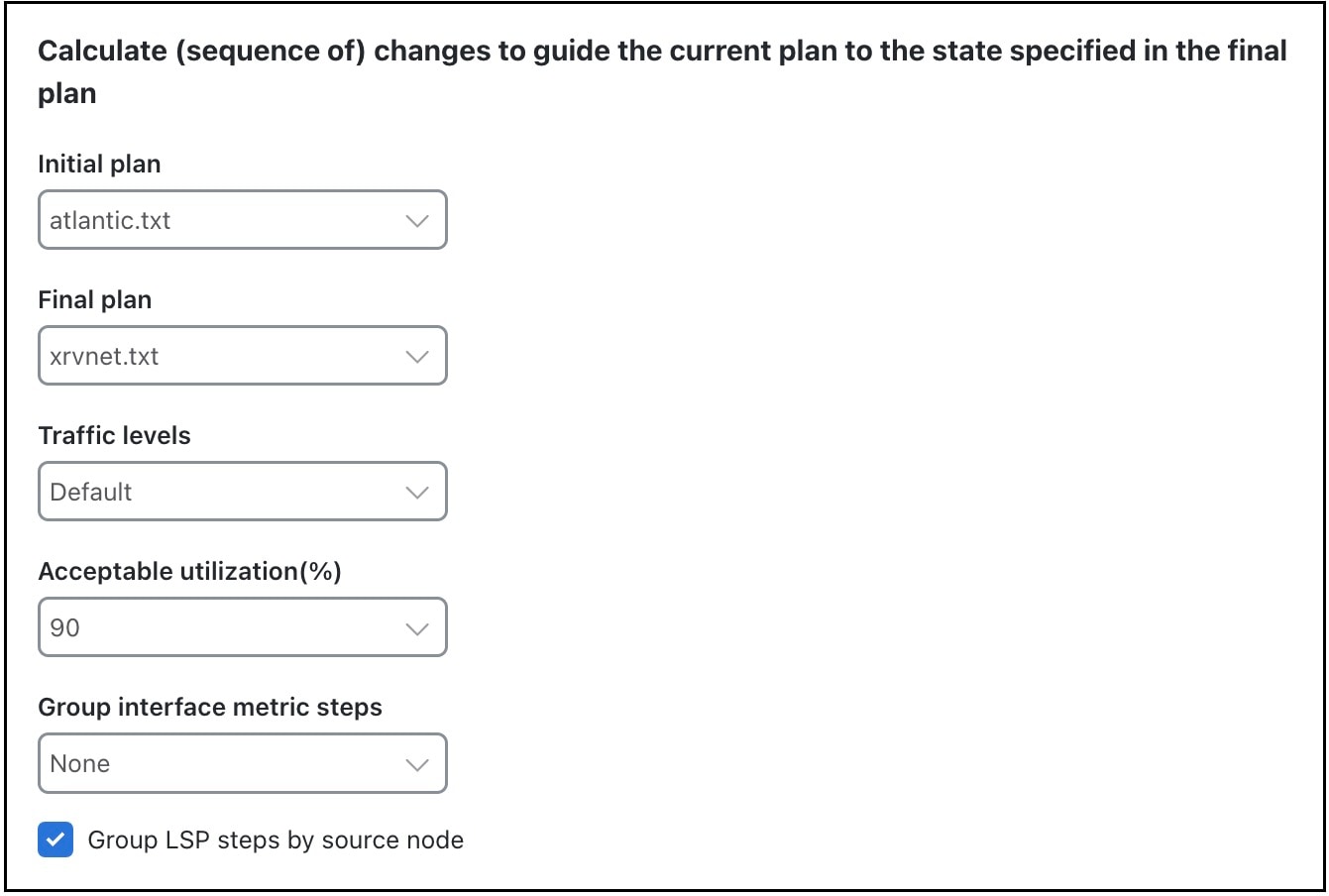Image resolution: width=1329 pixels, height=896 pixels.
Task: Click the 'Calculate (sequence of) changes' heading
Action: coord(662,71)
